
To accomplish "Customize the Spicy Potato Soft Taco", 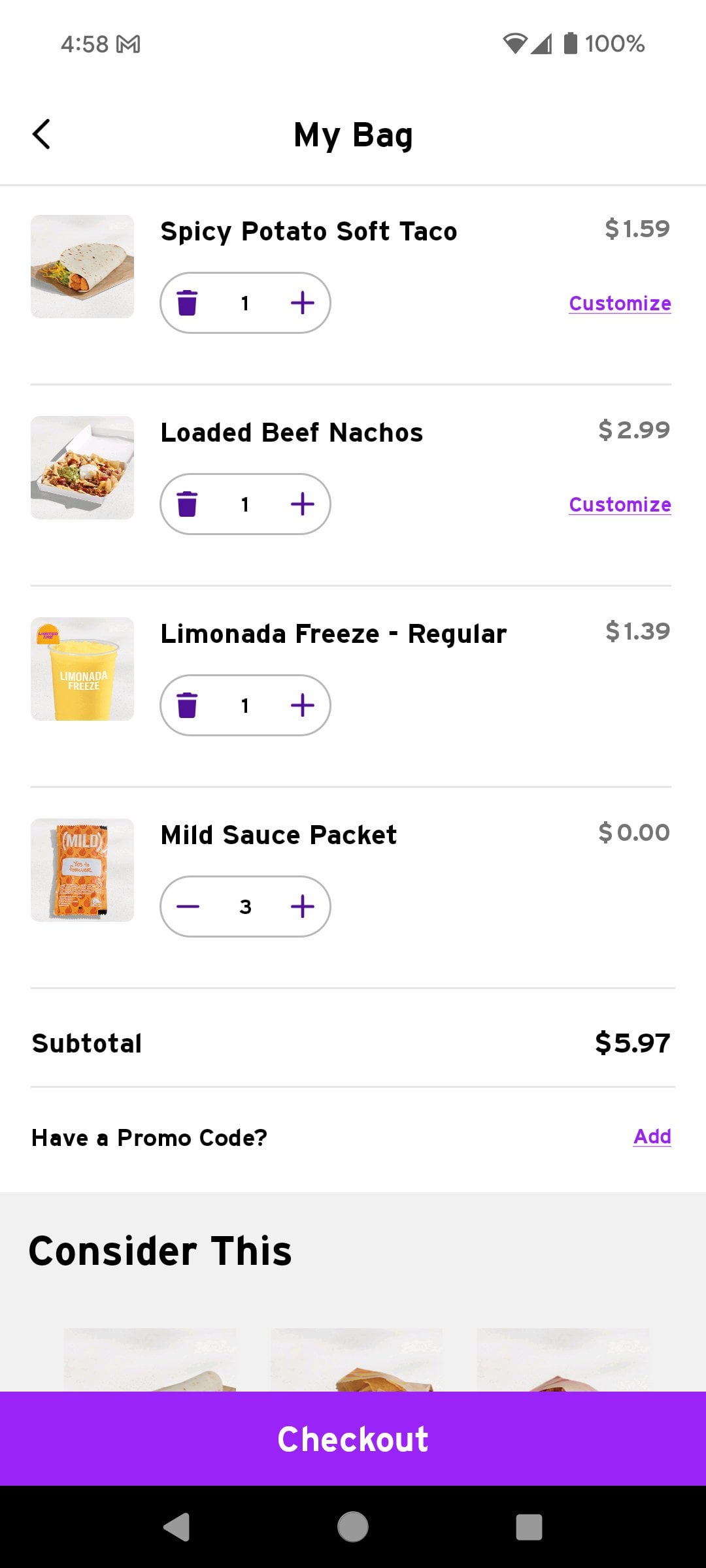I will [x=620, y=304].
